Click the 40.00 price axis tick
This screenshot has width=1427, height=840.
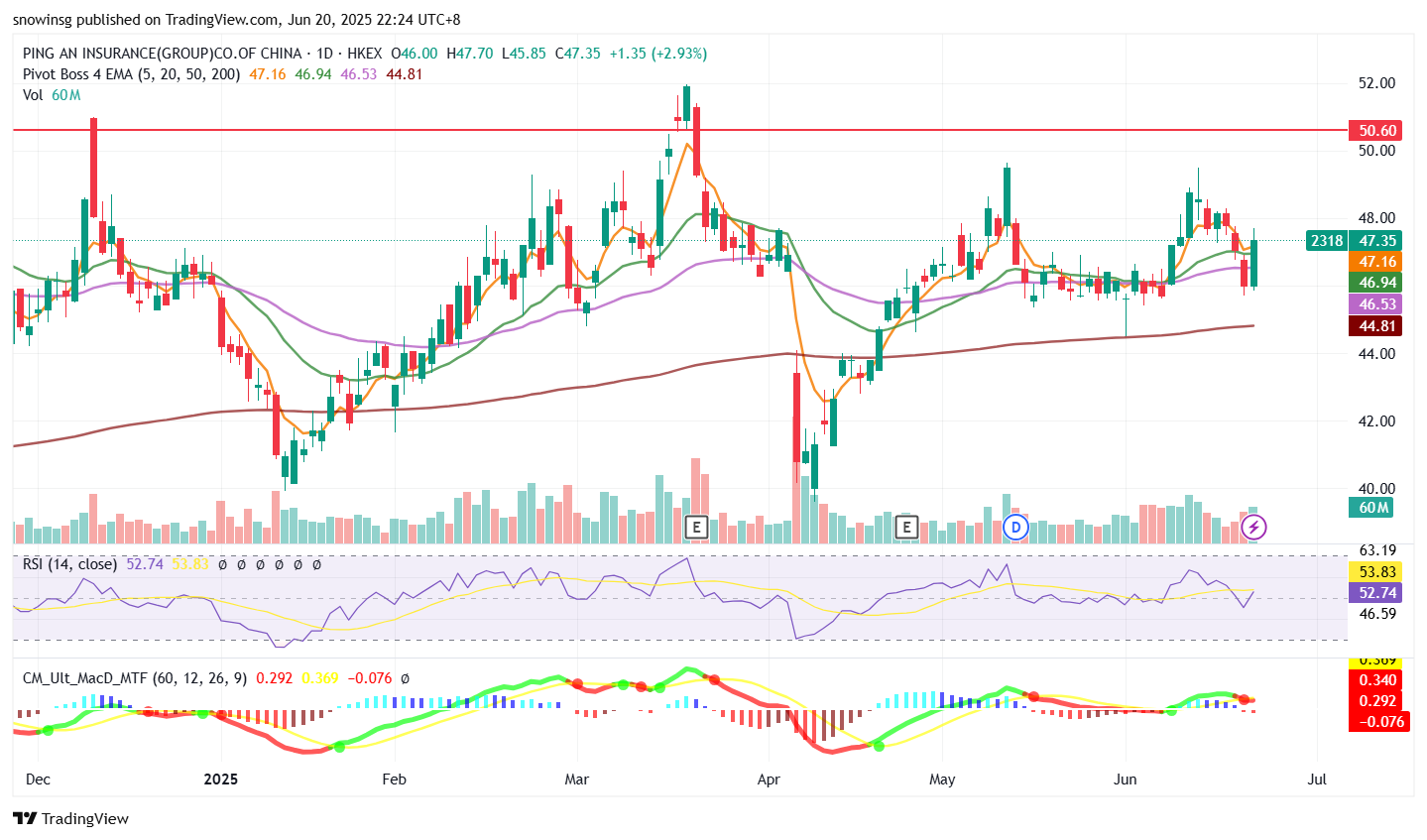(x=1376, y=488)
